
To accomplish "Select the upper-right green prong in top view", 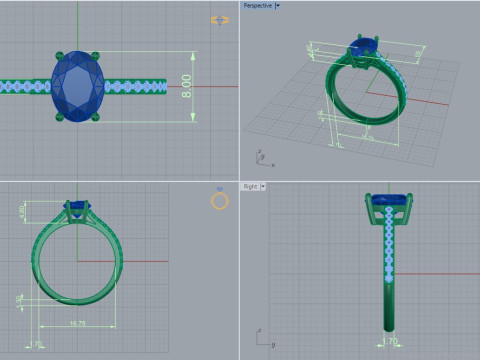I will tap(95, 55).
